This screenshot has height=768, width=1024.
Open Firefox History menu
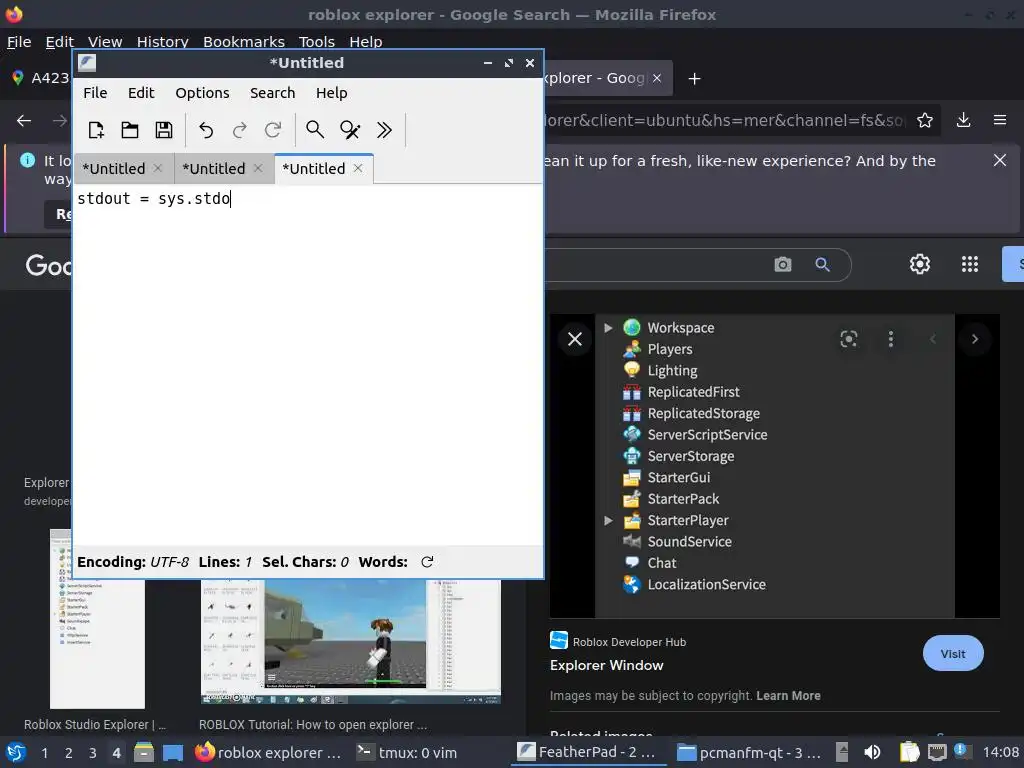coord(163,42)
